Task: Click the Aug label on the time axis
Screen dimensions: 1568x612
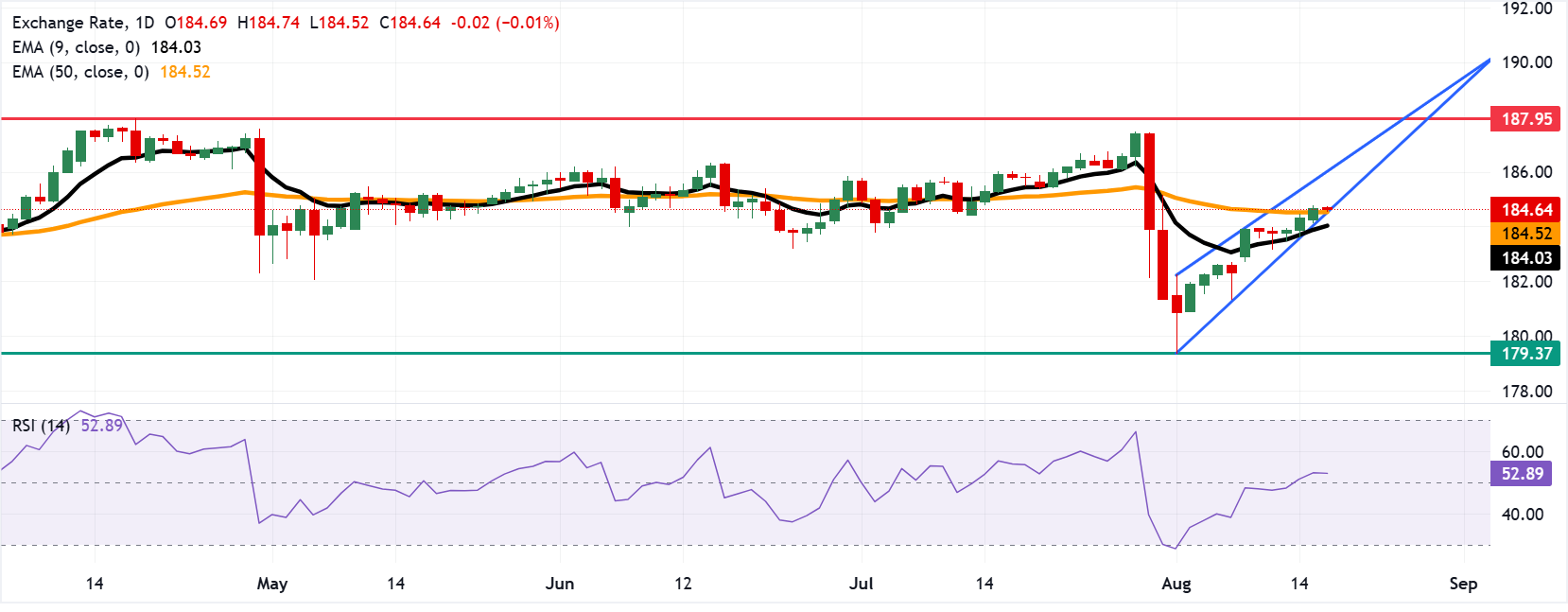Action: coord(1176,584)
